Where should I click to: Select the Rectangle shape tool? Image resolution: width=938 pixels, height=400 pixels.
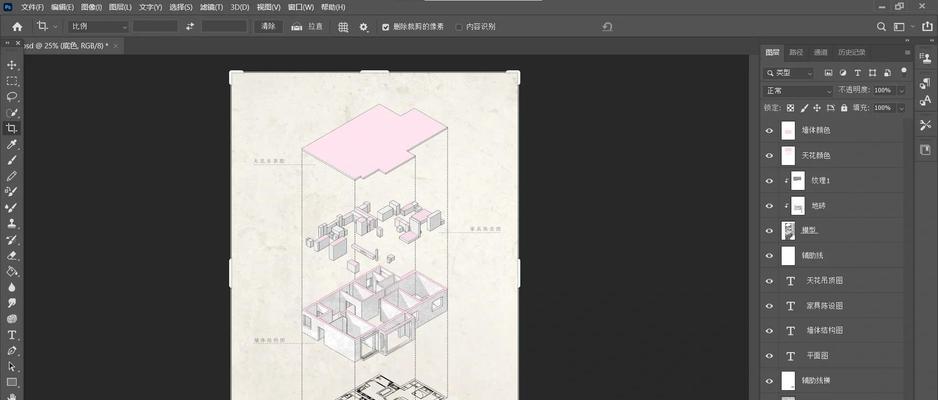pyautogui.click(x=11, y=382)
